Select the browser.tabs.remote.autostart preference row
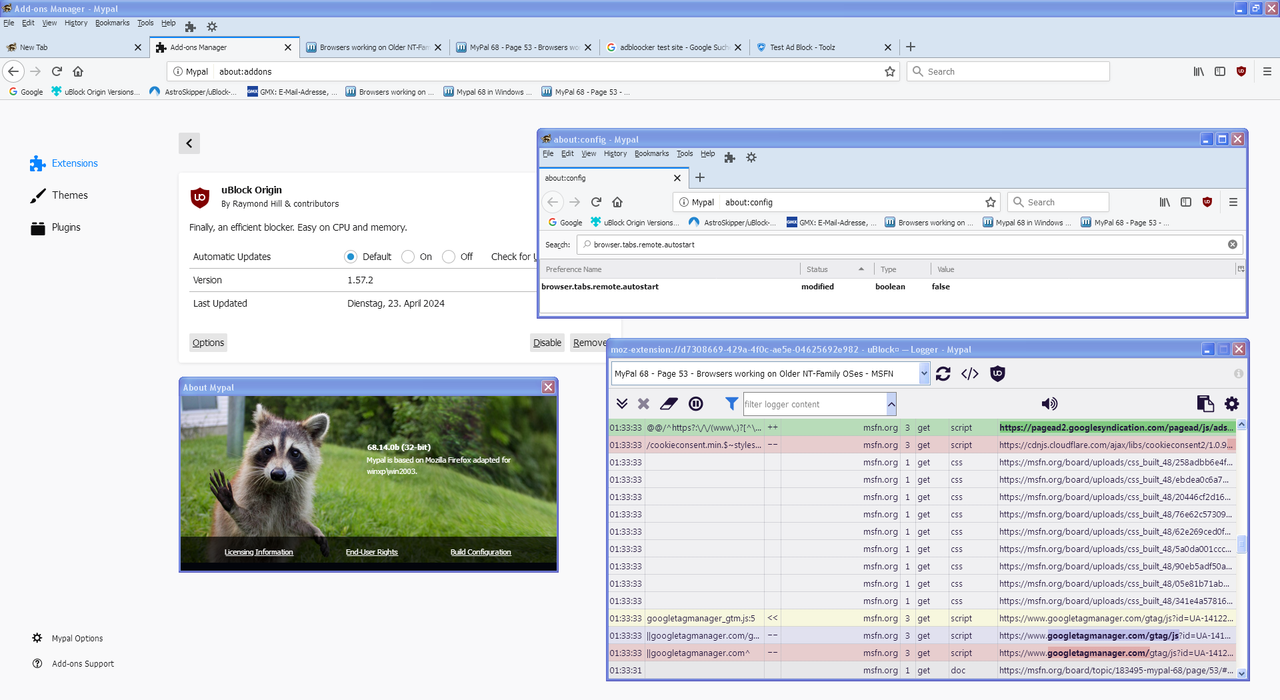 (893, 287)
